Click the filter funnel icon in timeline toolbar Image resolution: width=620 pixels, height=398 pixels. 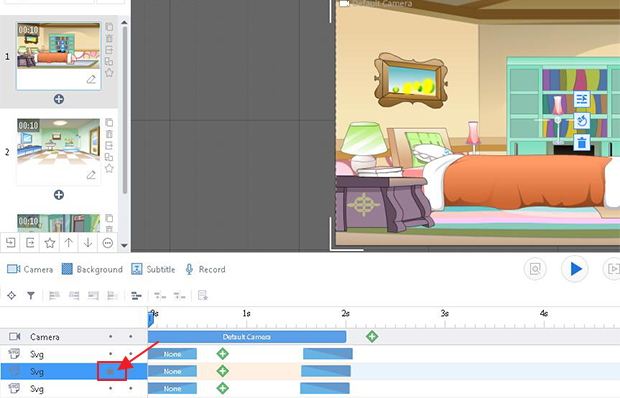[x=31, y=296]
